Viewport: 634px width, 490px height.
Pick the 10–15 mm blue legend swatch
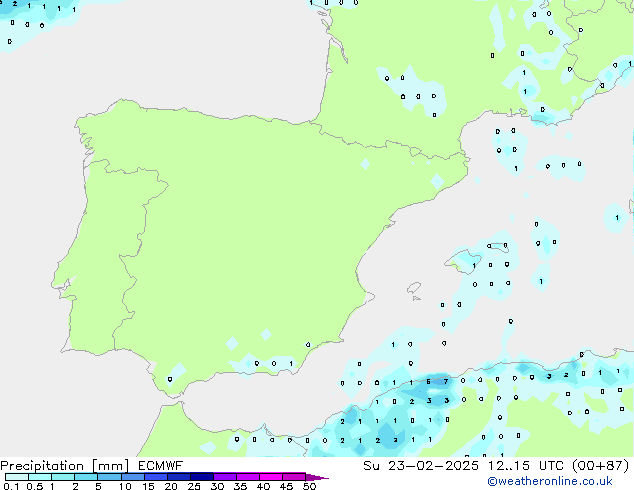coord(133,477)
